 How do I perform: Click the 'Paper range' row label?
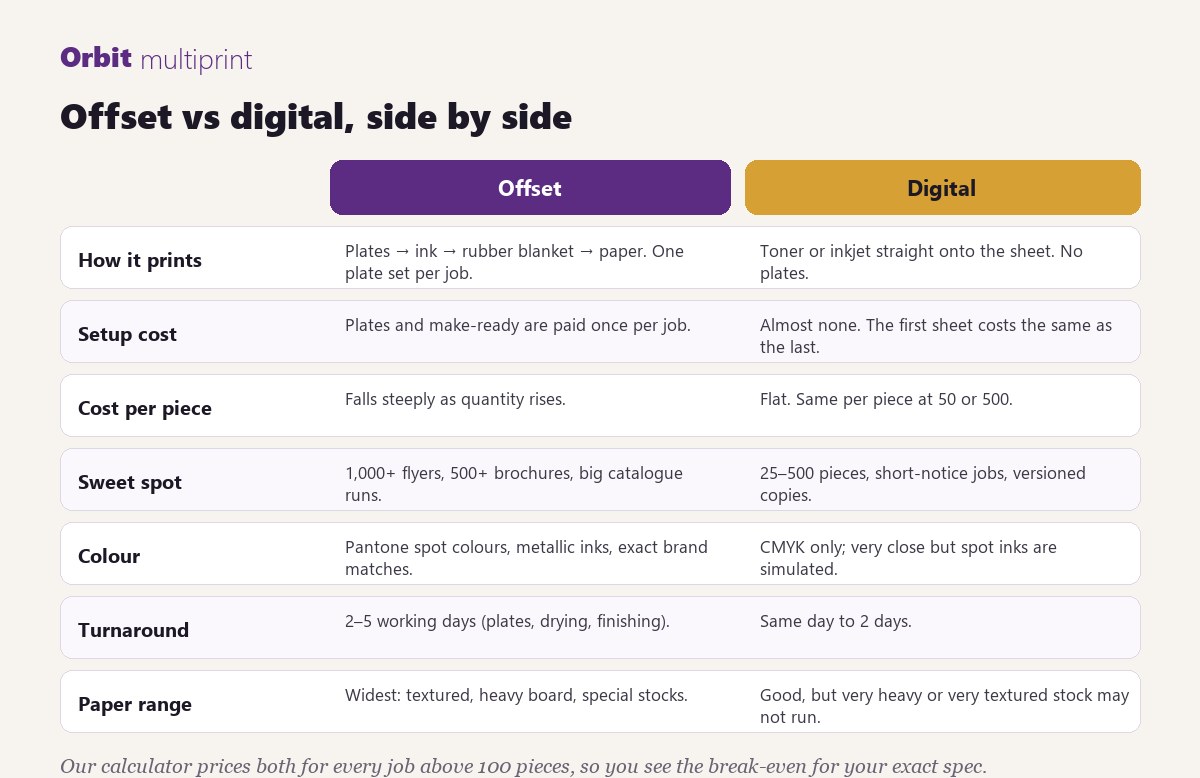135,704
